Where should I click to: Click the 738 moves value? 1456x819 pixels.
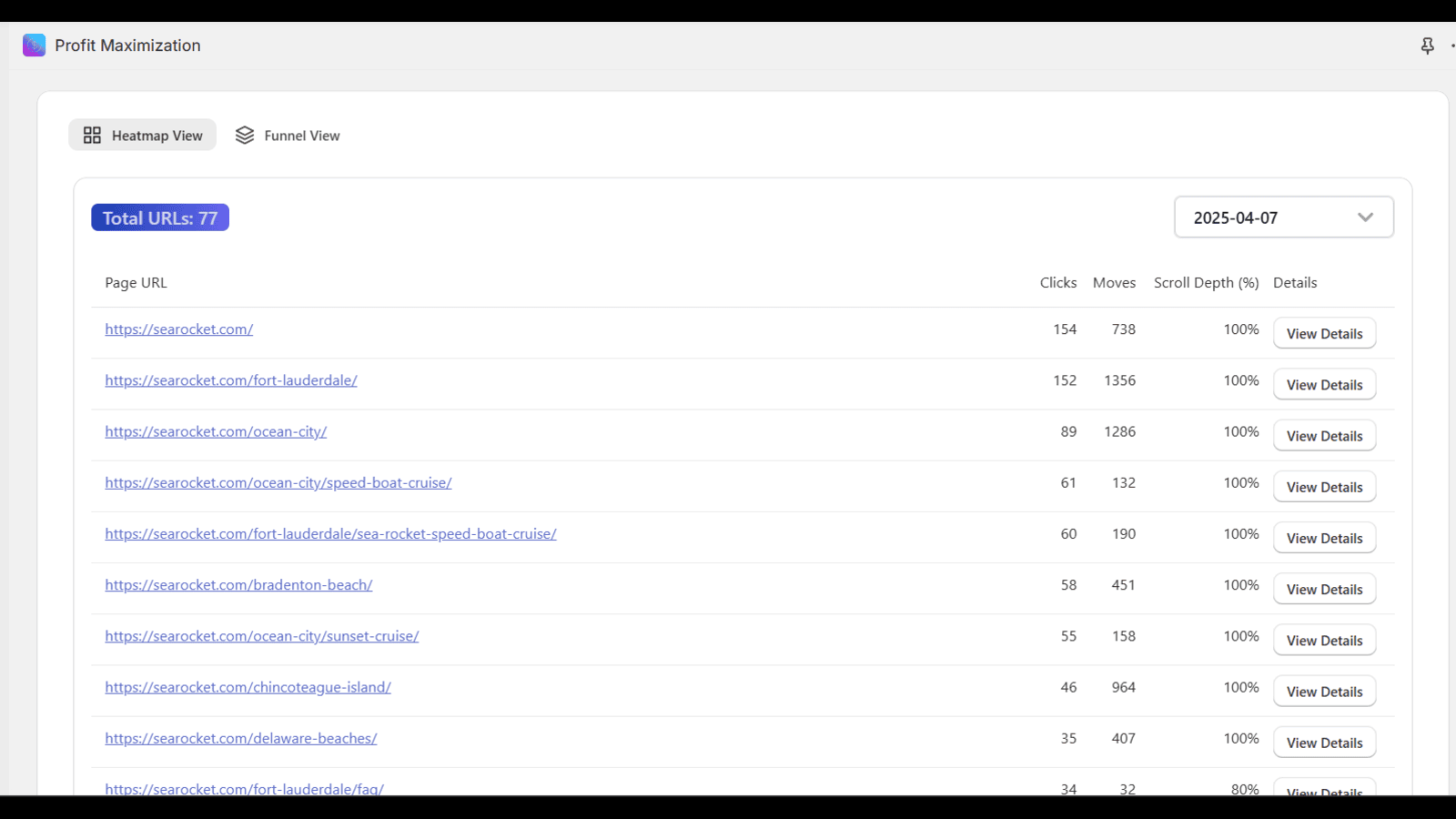tap(1124, 329)
